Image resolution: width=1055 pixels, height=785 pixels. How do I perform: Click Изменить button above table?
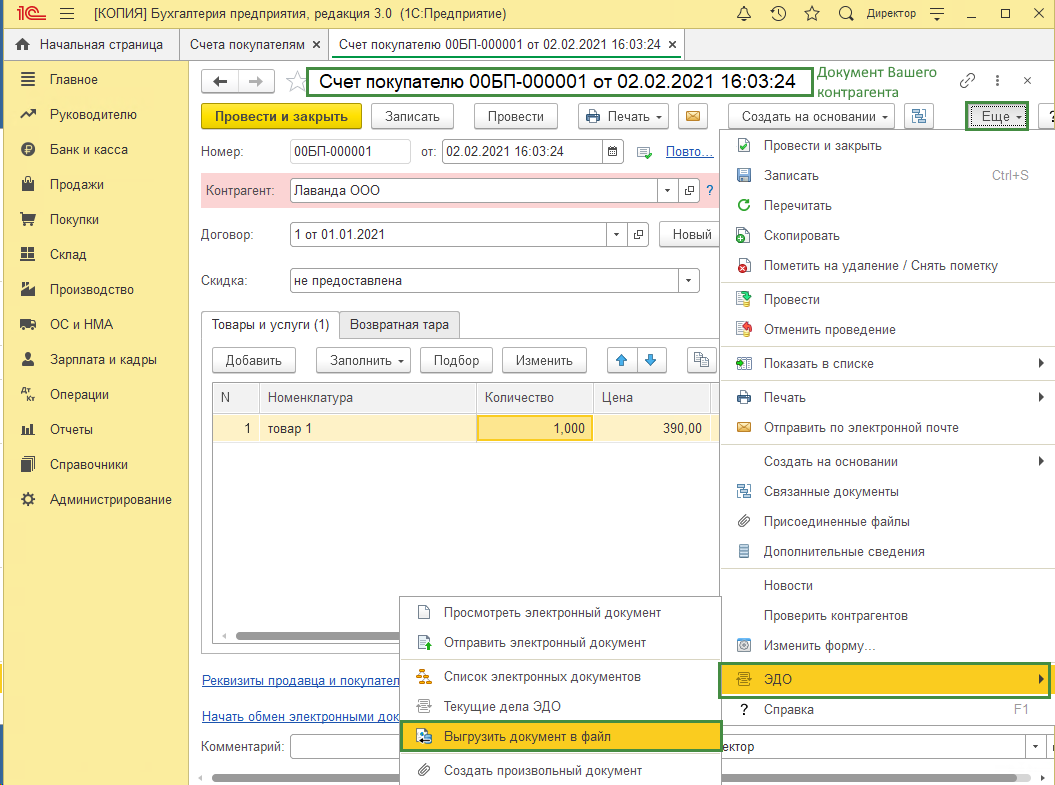click(x=544, y=361)
